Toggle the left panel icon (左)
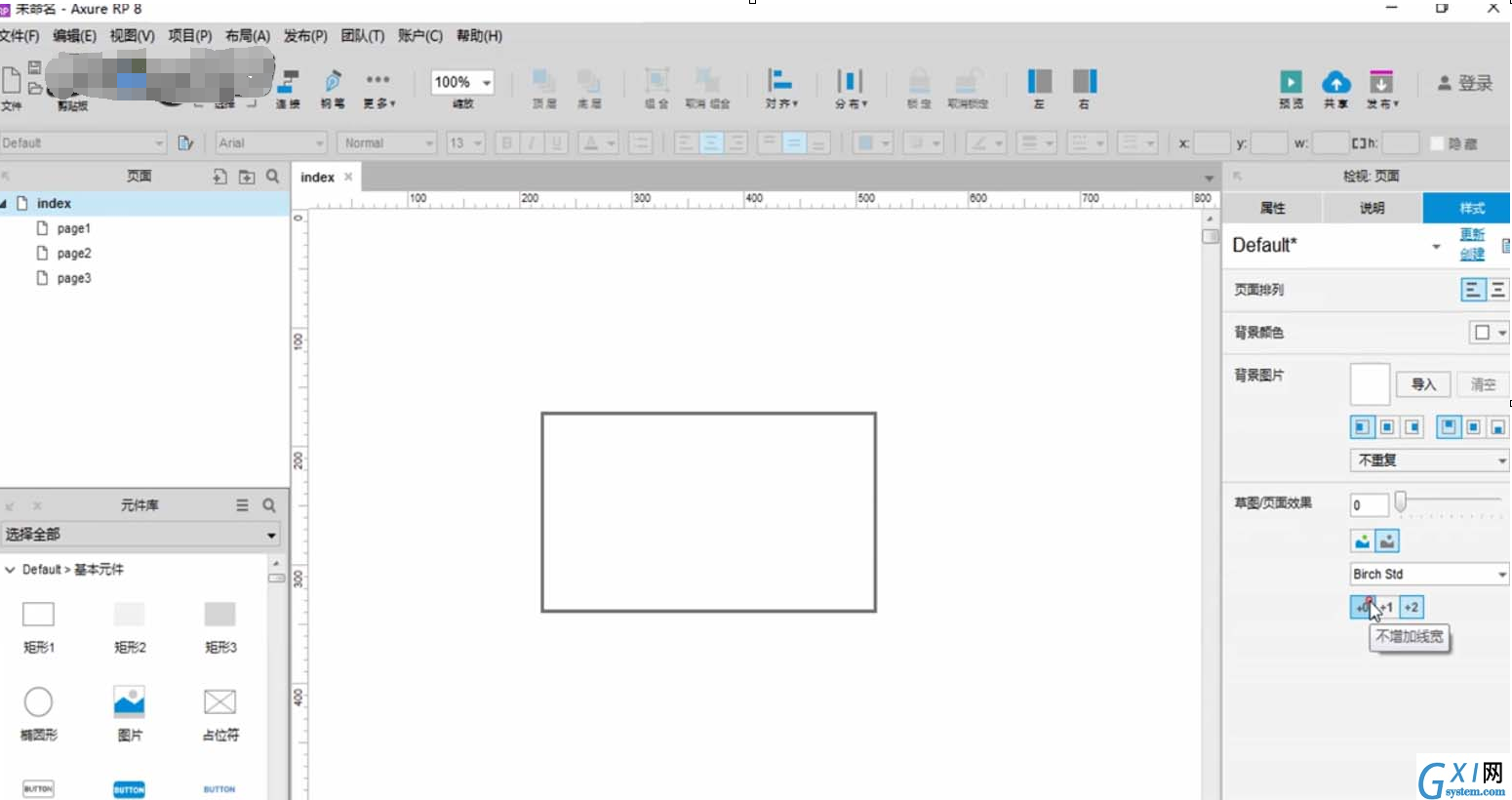 point(1040,81)
